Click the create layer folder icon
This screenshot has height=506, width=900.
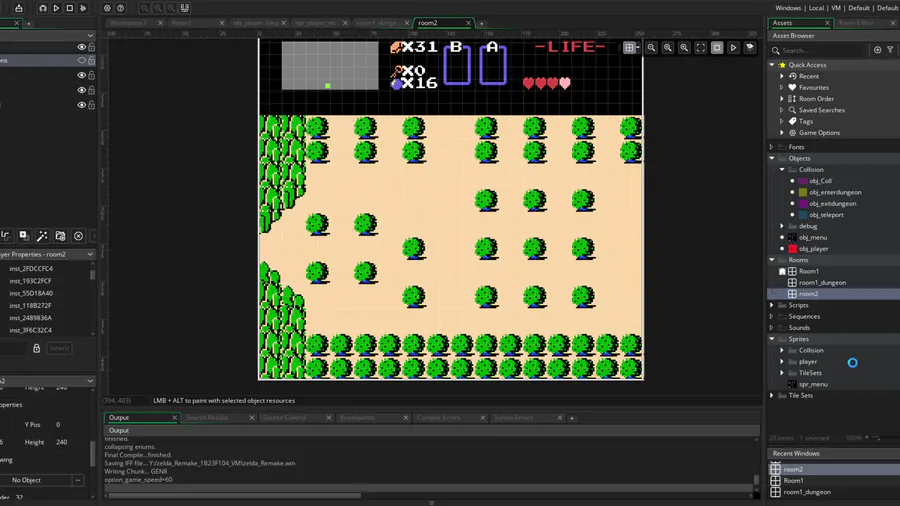point(60,235)
